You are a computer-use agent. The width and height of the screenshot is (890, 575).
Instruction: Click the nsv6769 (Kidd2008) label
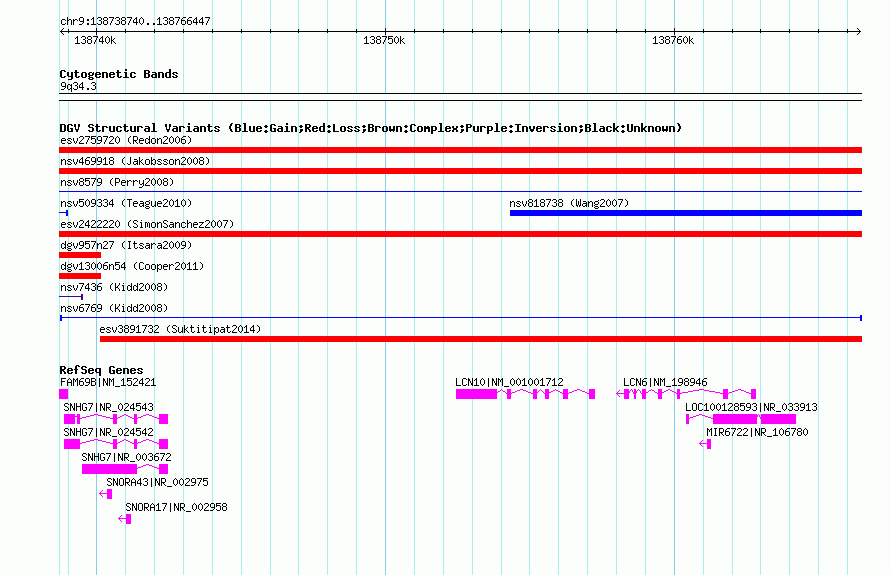pyautogui.click(x=114, y=308)
